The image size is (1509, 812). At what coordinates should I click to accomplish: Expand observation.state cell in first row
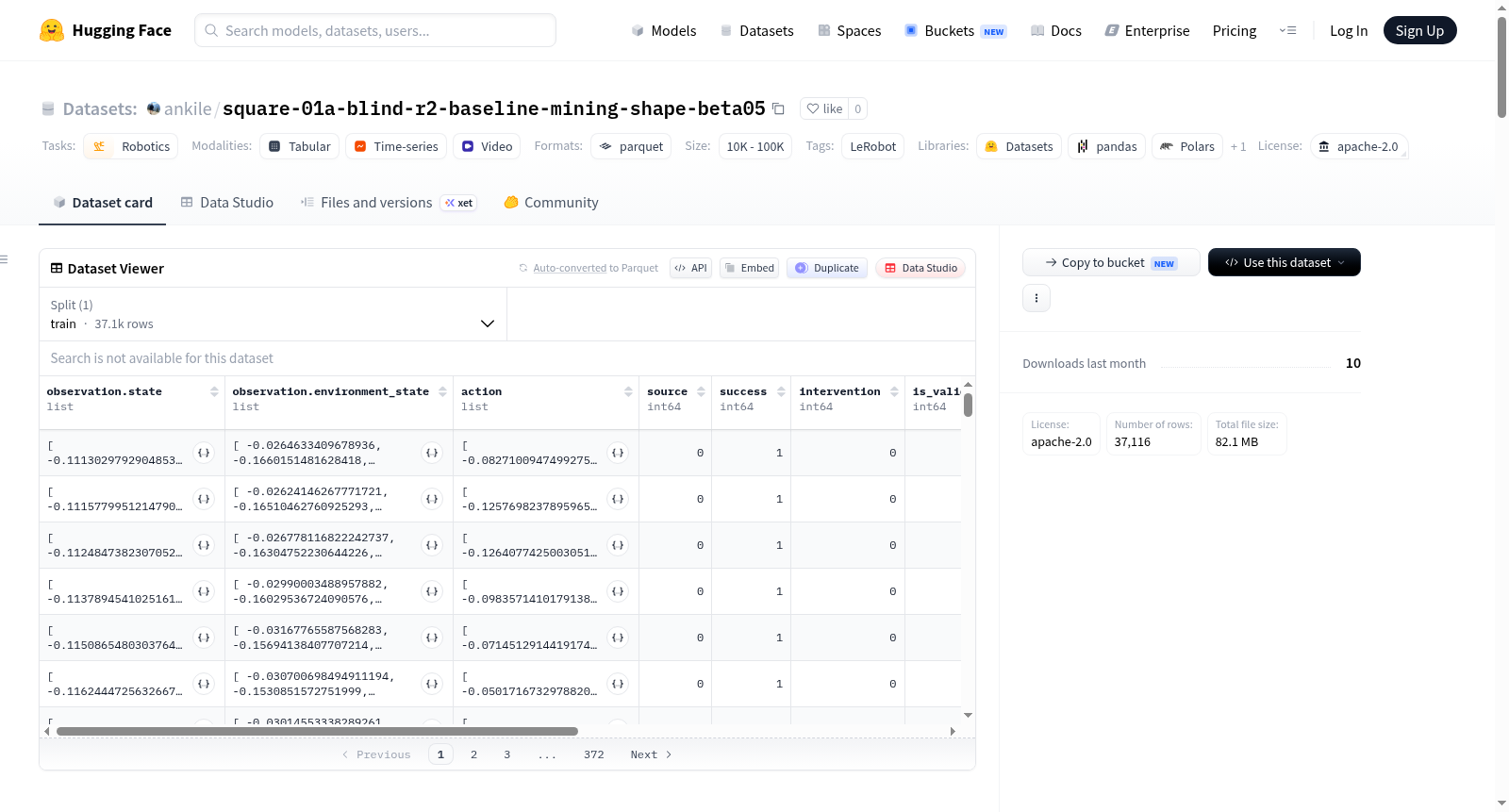click(204, 453)
